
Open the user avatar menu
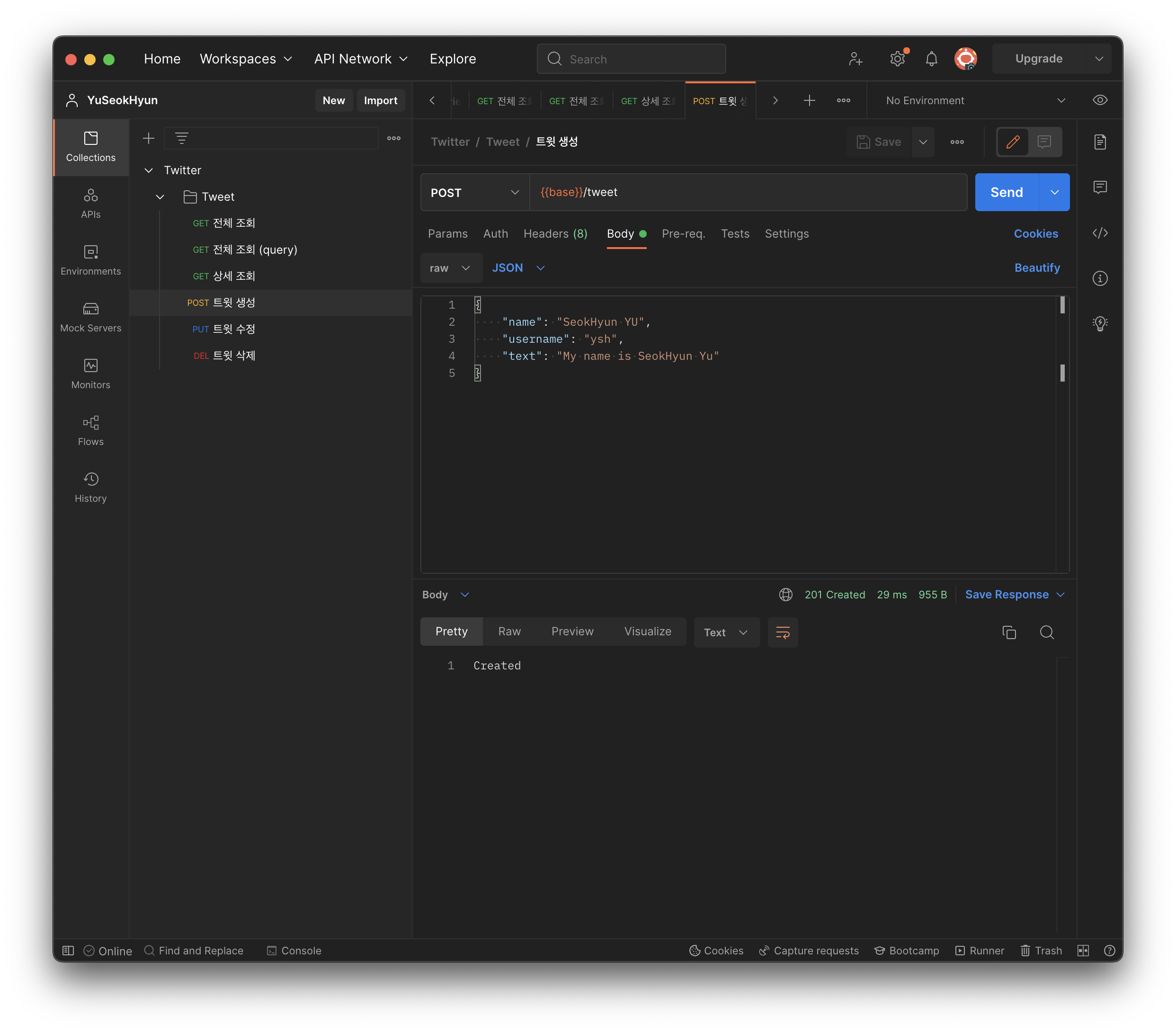[x=966, y=59]
